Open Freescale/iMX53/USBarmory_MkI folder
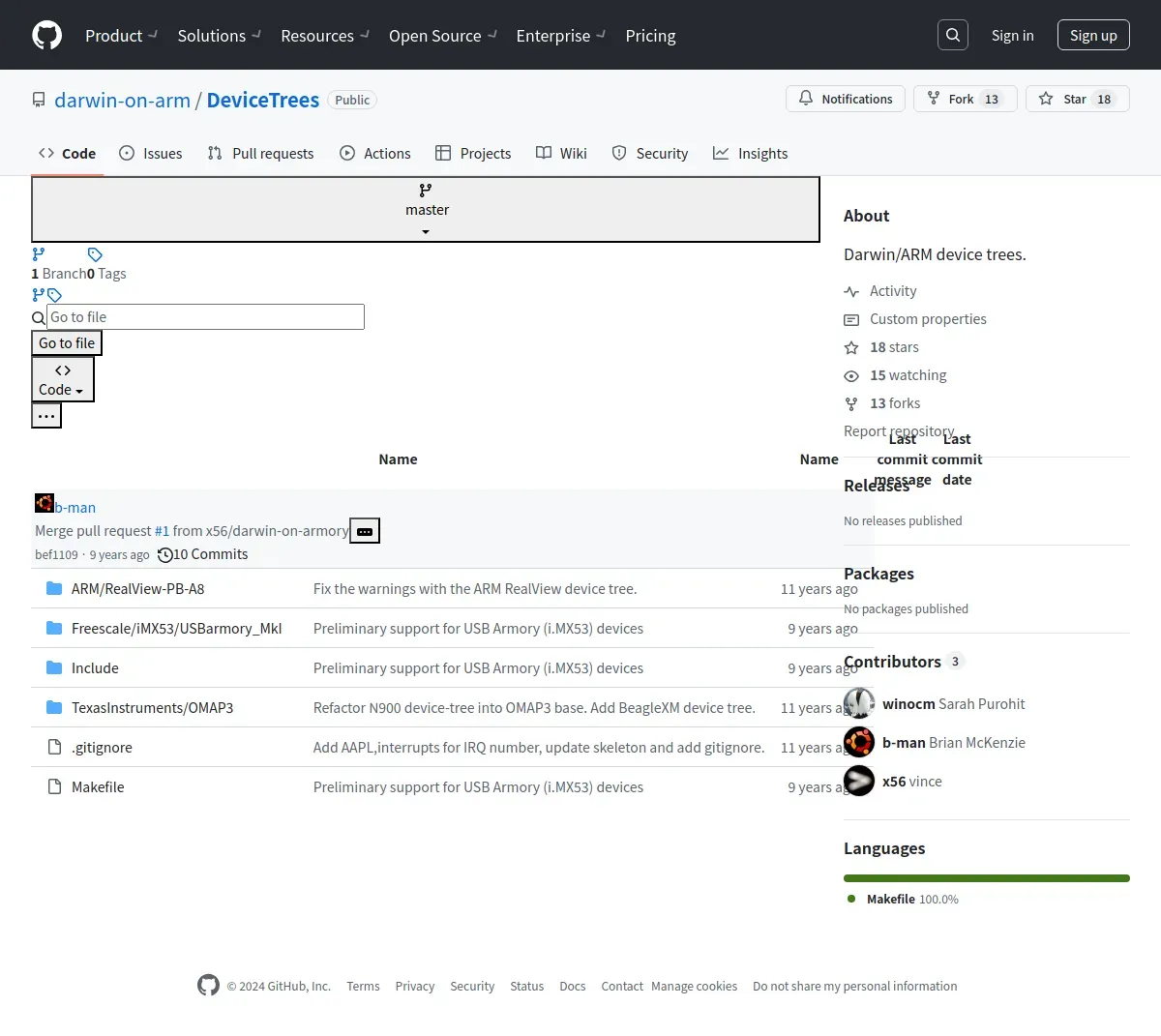This screenshot has width=1161, height=1036. pyautogui.click(x=176, y=628)
